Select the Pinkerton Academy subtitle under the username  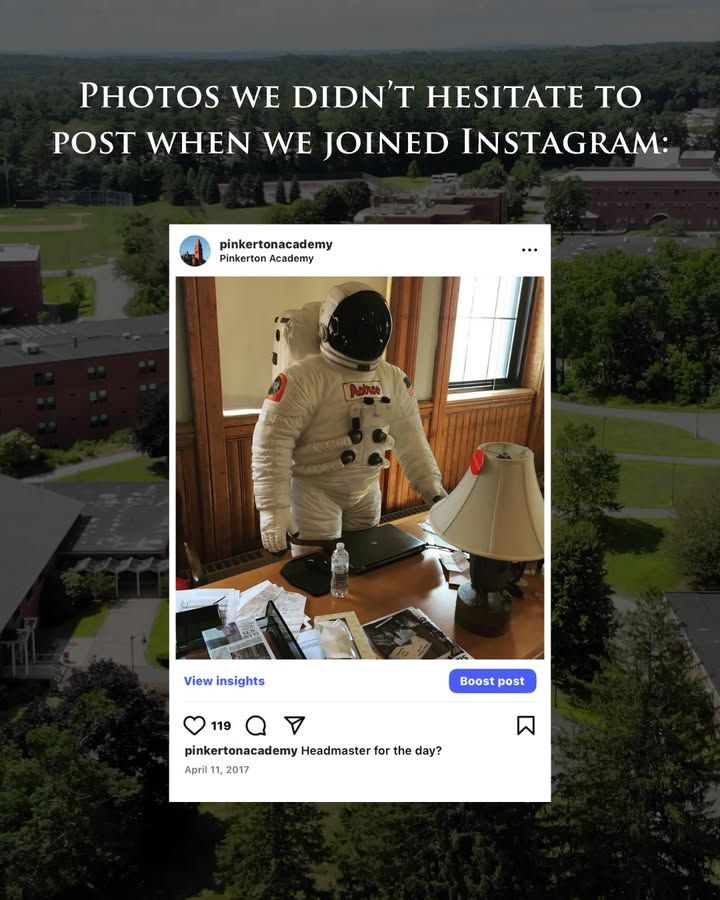[266, 258]
